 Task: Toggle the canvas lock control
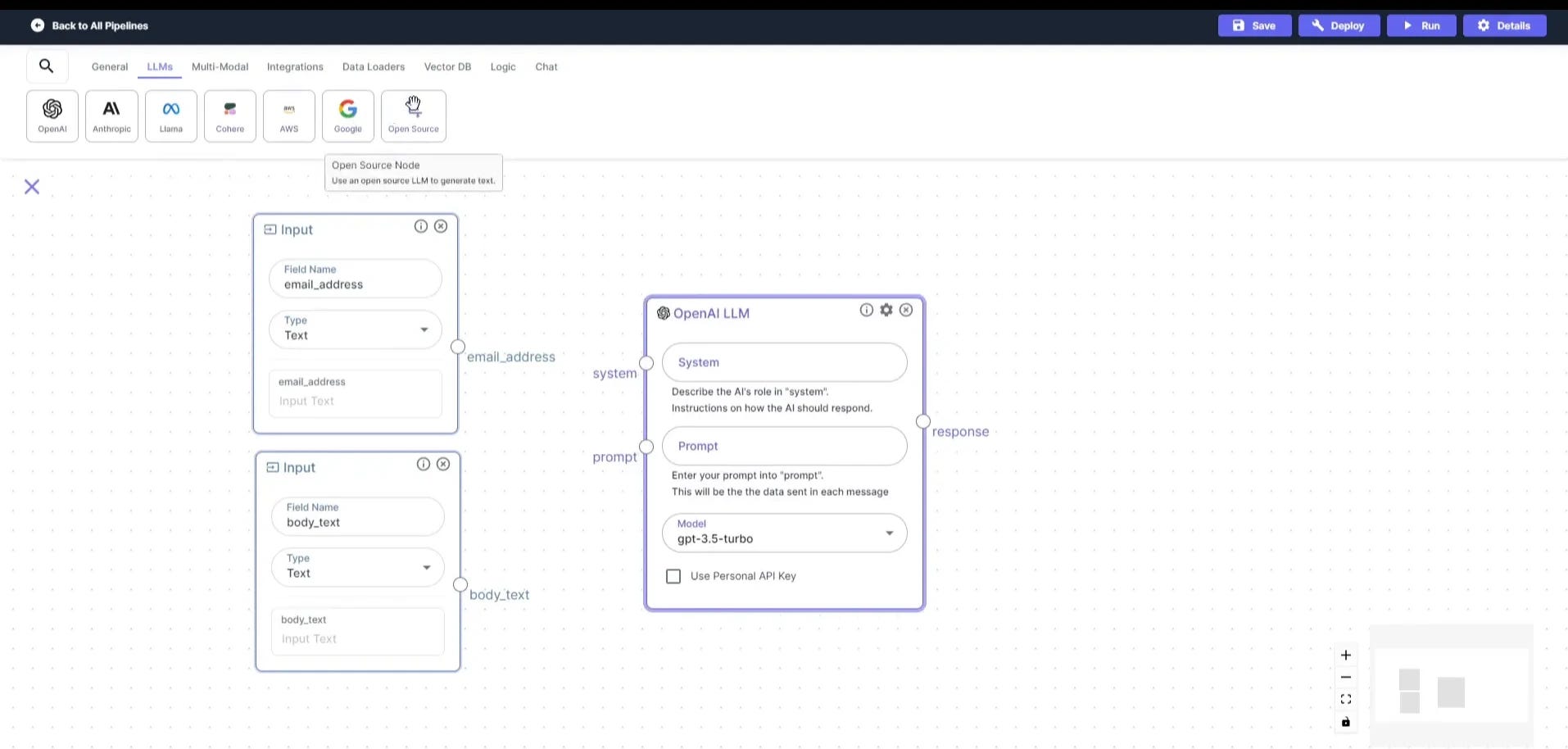pos(1345,722)
